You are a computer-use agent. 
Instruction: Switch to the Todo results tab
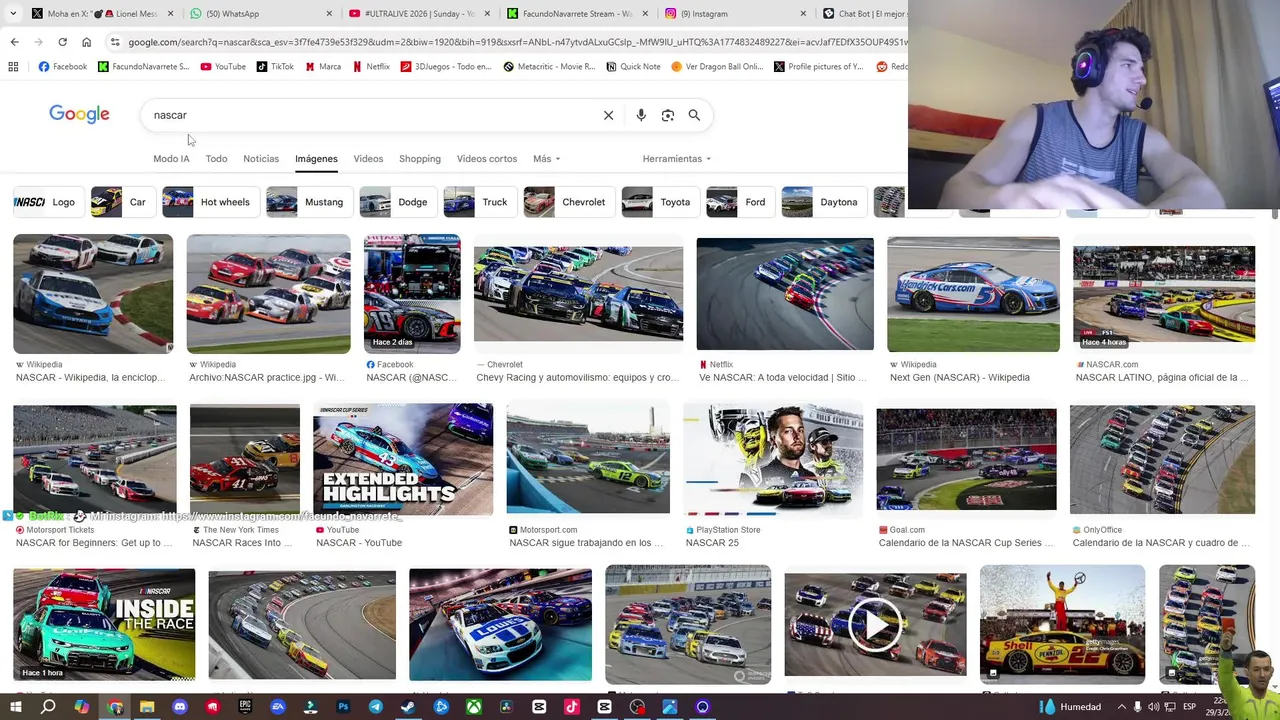click(216, 159)
